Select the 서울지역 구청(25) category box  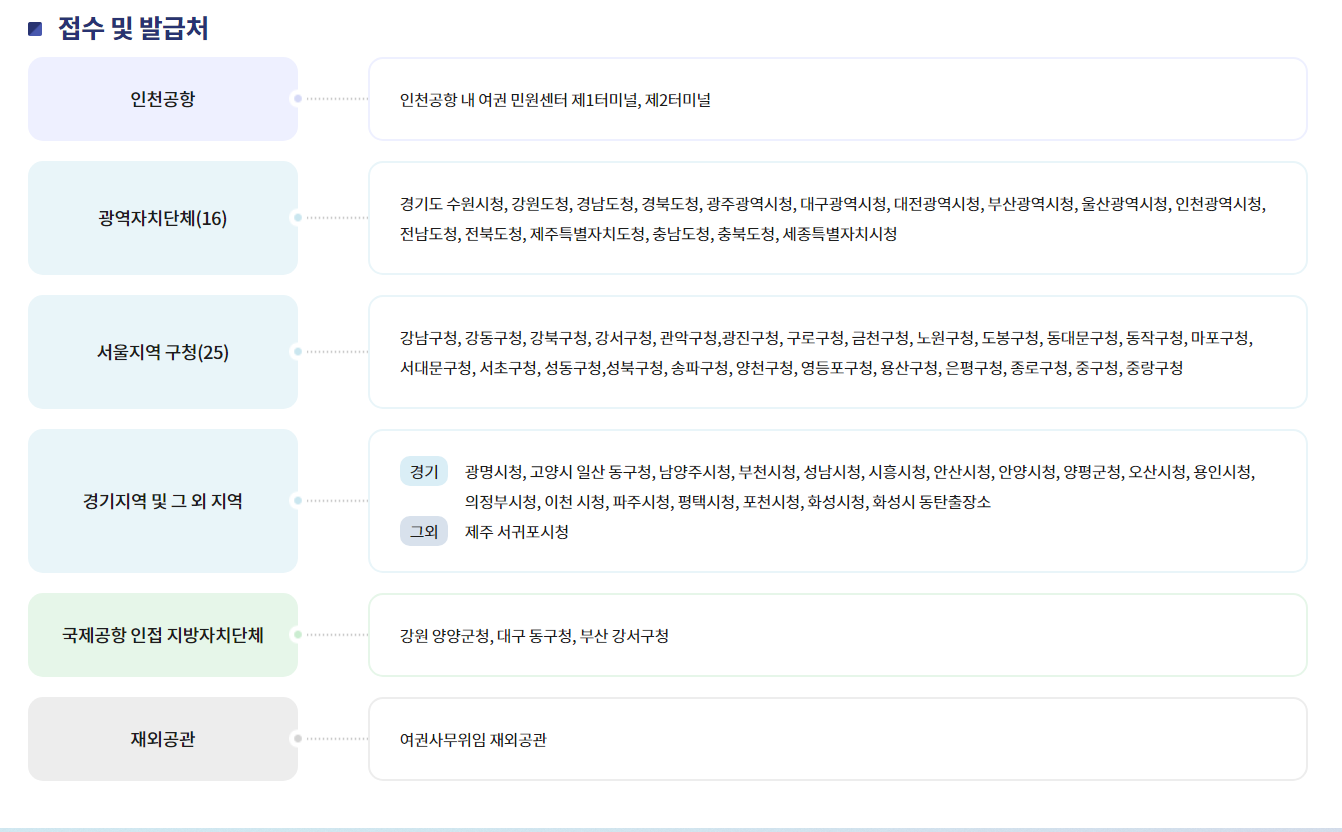(163, 351)
